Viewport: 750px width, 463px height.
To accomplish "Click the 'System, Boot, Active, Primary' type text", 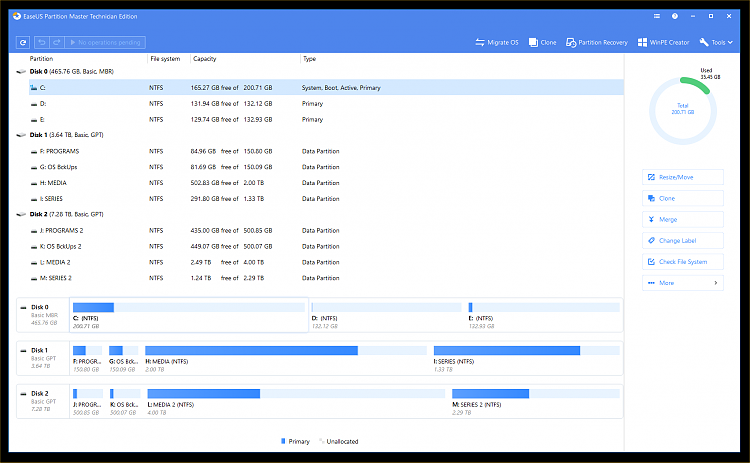I will pyautogui.click(x=341, y=88).
